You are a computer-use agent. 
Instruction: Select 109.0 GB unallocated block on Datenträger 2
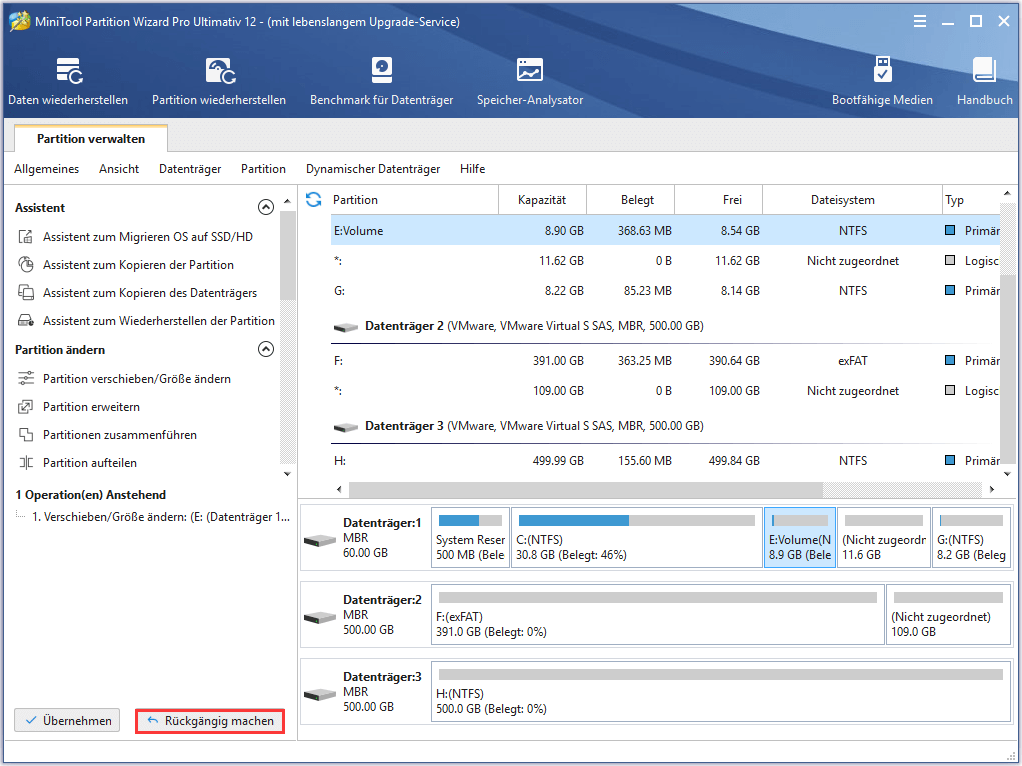pos(948,615)
